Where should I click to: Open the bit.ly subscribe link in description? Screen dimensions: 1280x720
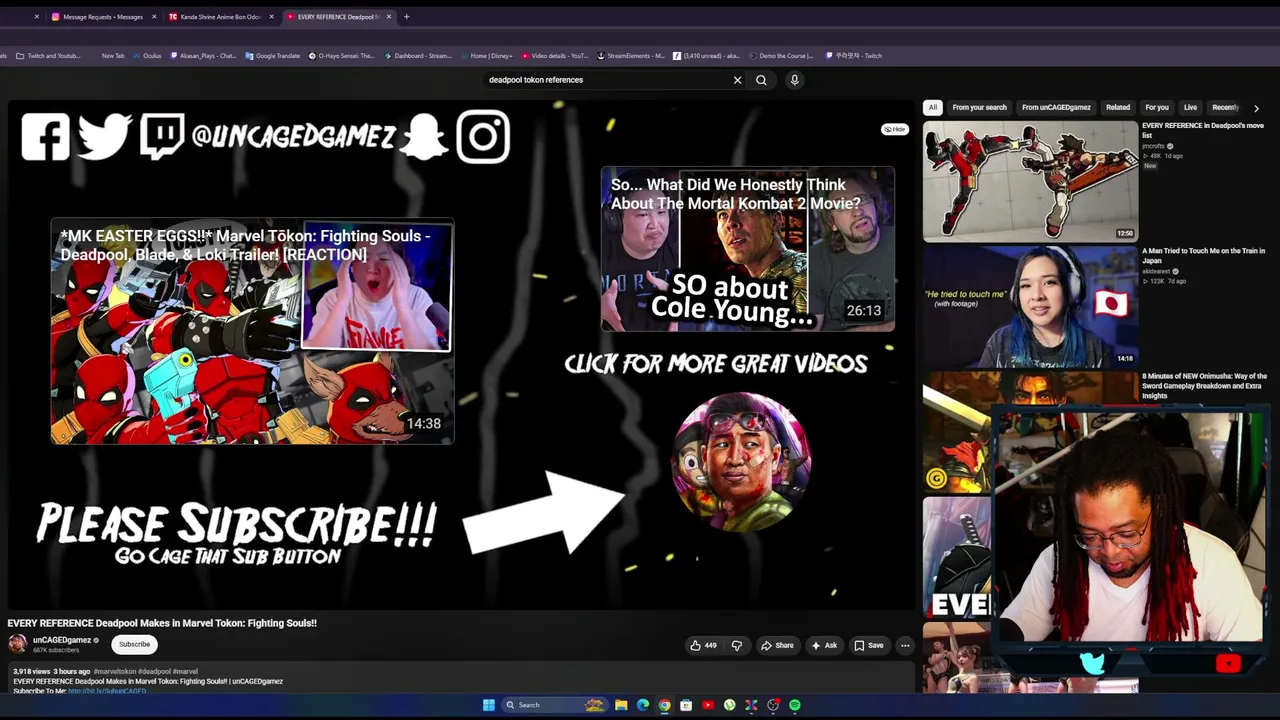point(107,691)
